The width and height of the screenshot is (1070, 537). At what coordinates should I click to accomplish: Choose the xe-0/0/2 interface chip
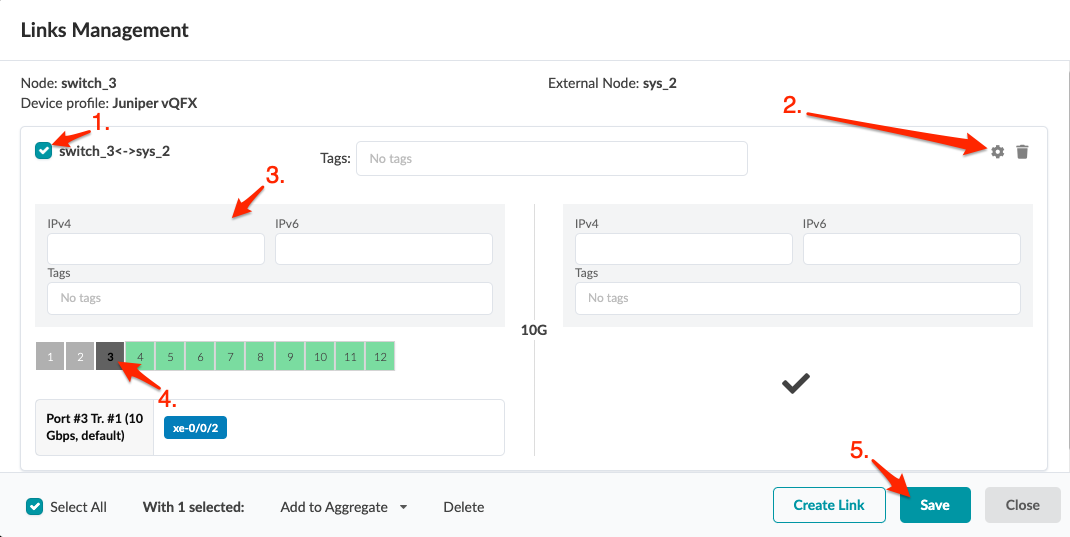pyautogui.click(x=195, y=427)
